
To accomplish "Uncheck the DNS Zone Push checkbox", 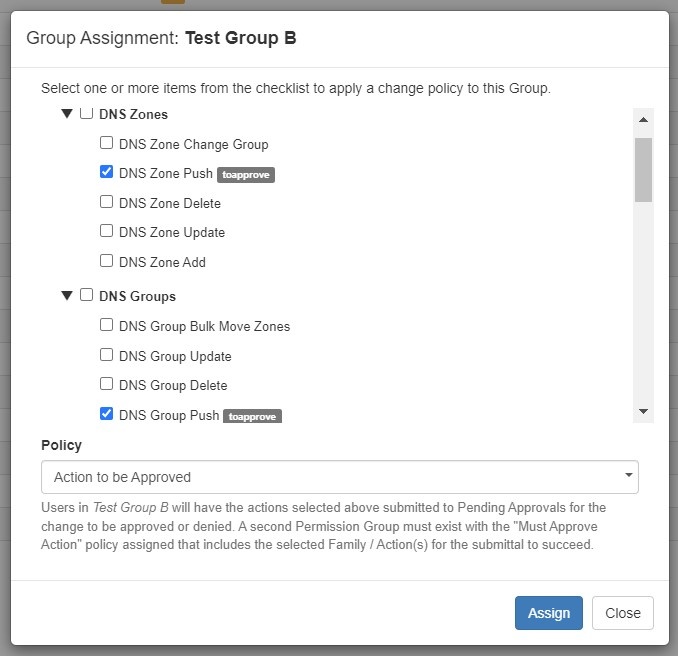I will point(107,172).
